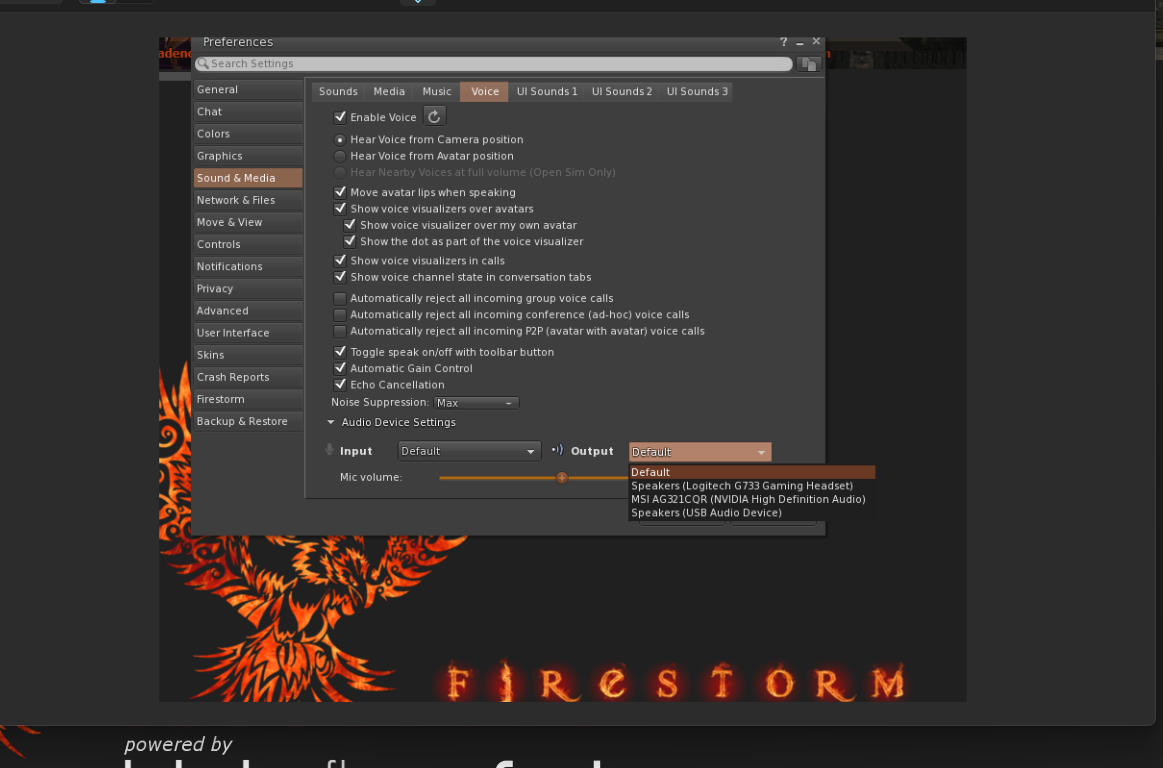
Task: Click the help question mark icon
Action: pyautogui.click(x=783, y=42)
